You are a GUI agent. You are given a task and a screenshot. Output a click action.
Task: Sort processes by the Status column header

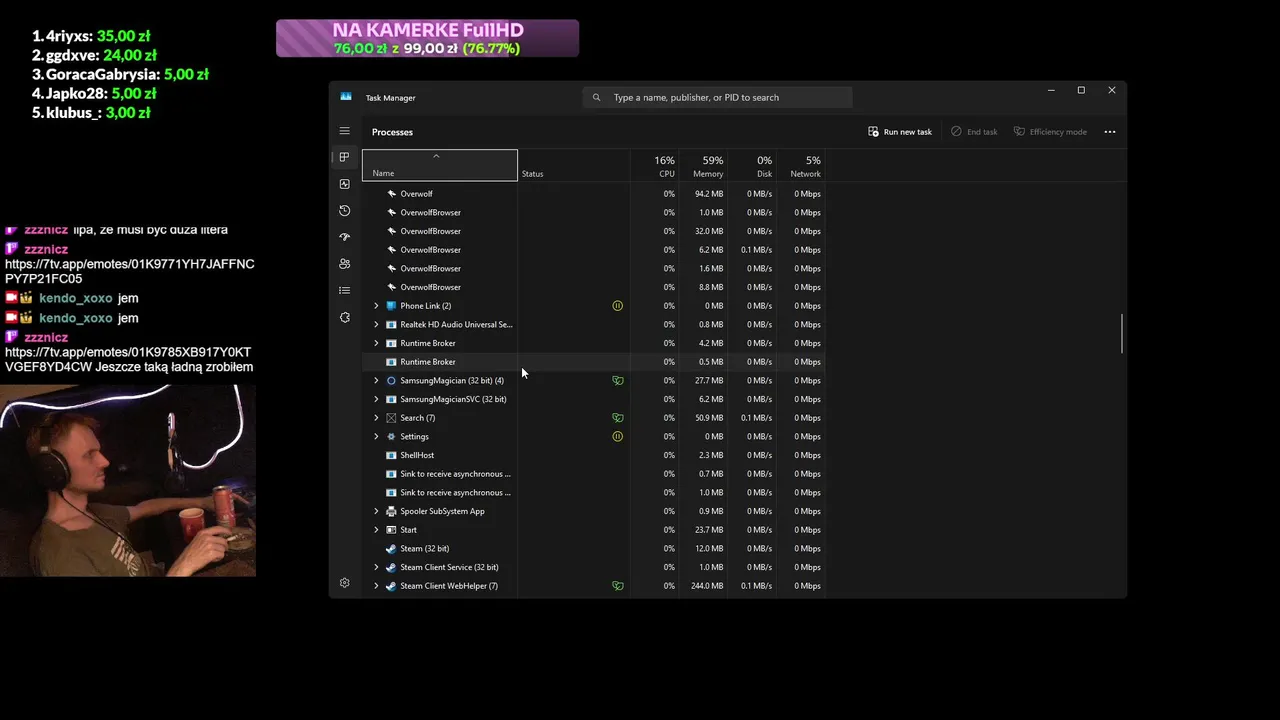[573, 165]
